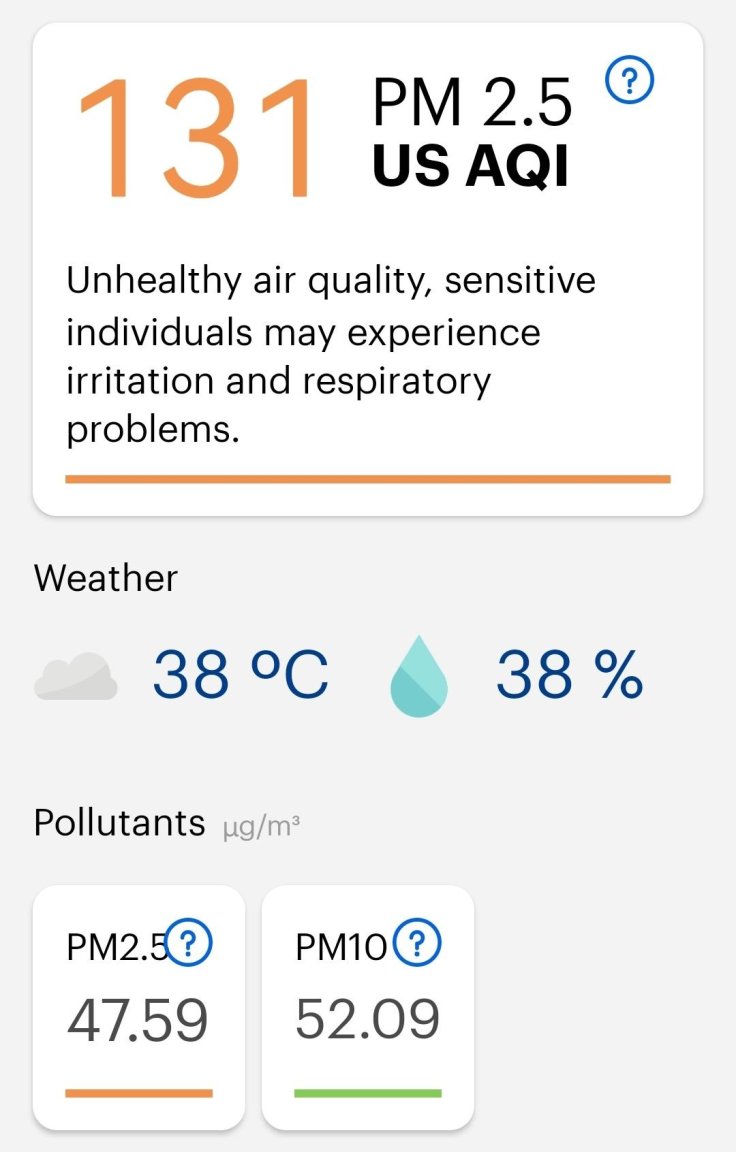Open the PM2.5 pollutant card showing 47.59

[x=139, y=1007]
